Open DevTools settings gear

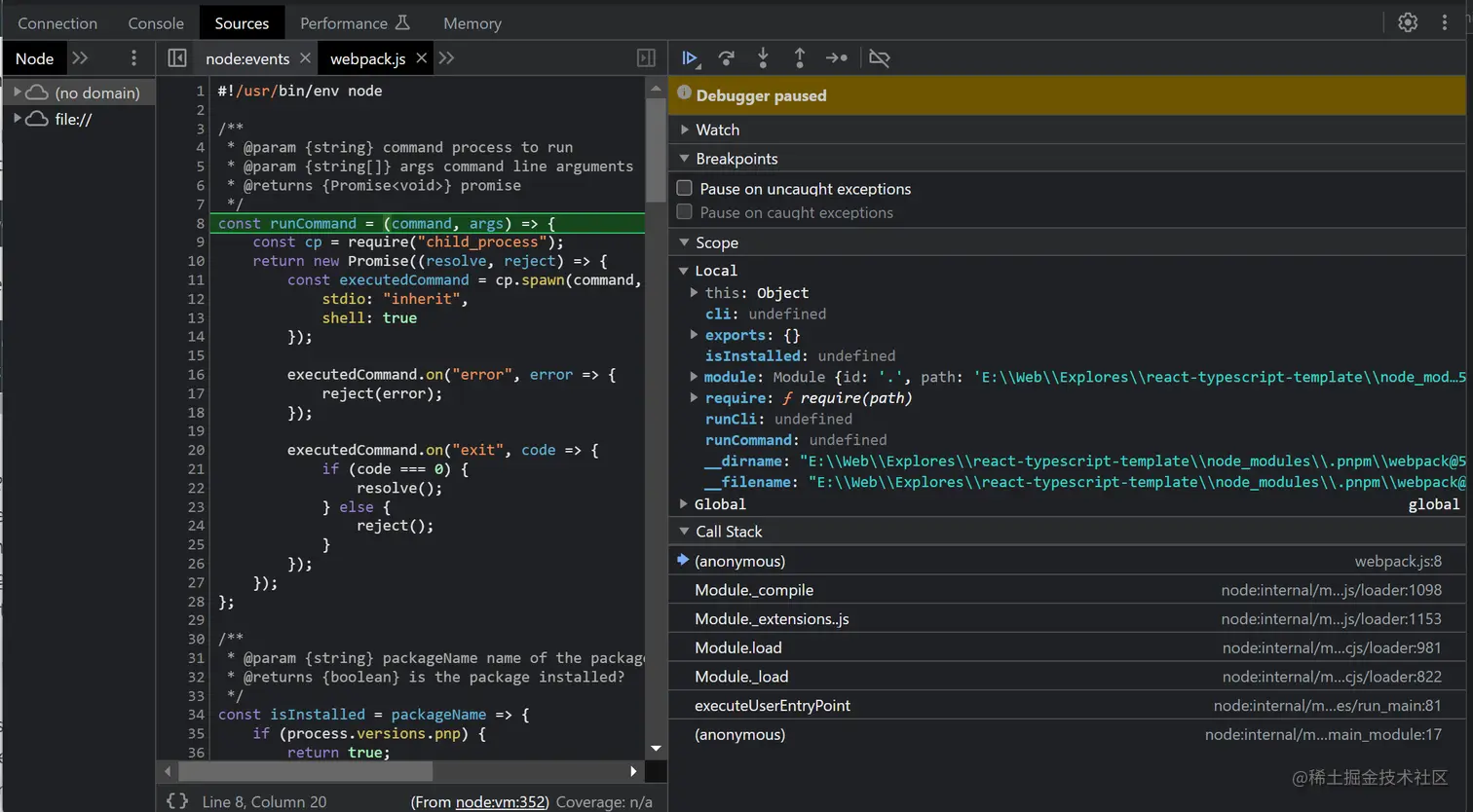pyautogui.click(x=1408, y=22)
